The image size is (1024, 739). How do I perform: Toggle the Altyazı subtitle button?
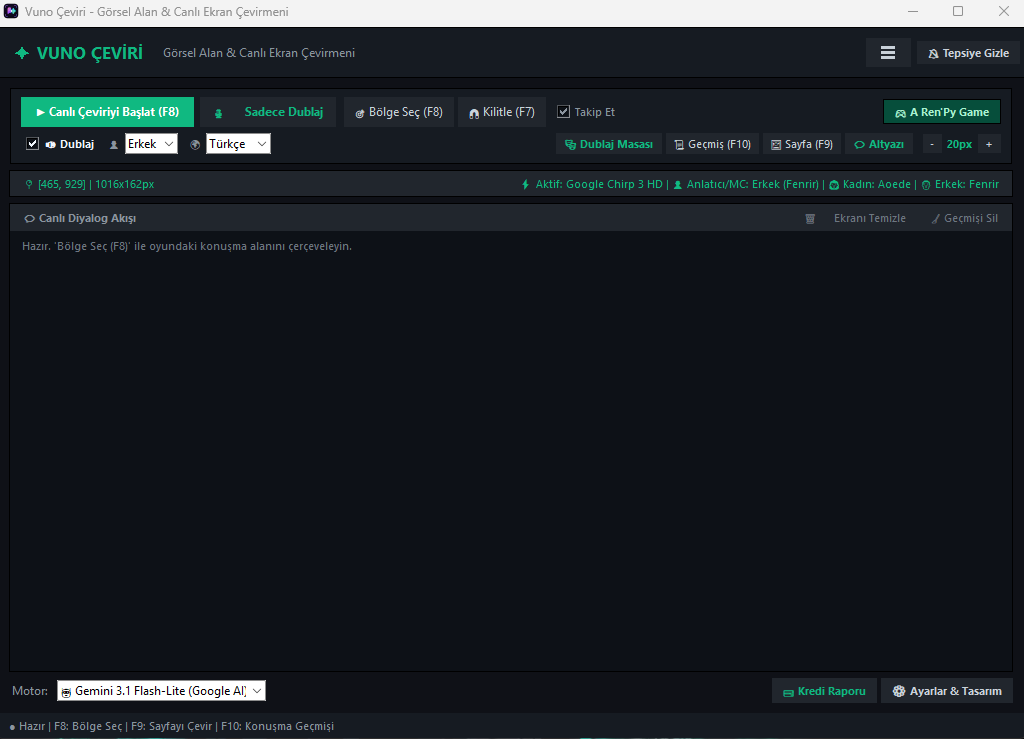click(879, 144)
